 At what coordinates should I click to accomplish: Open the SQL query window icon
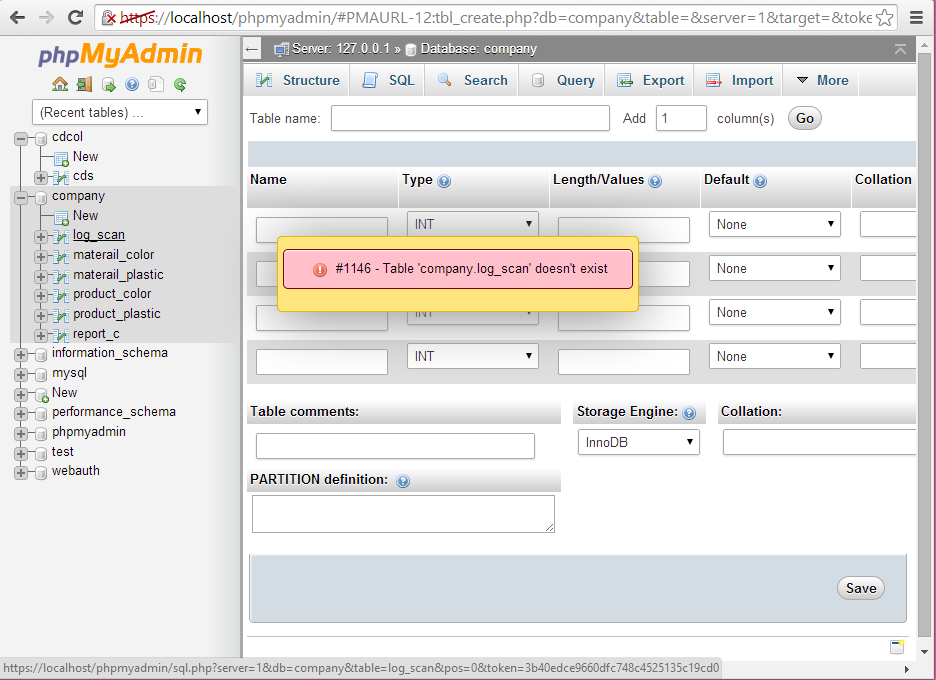(108, 85)
